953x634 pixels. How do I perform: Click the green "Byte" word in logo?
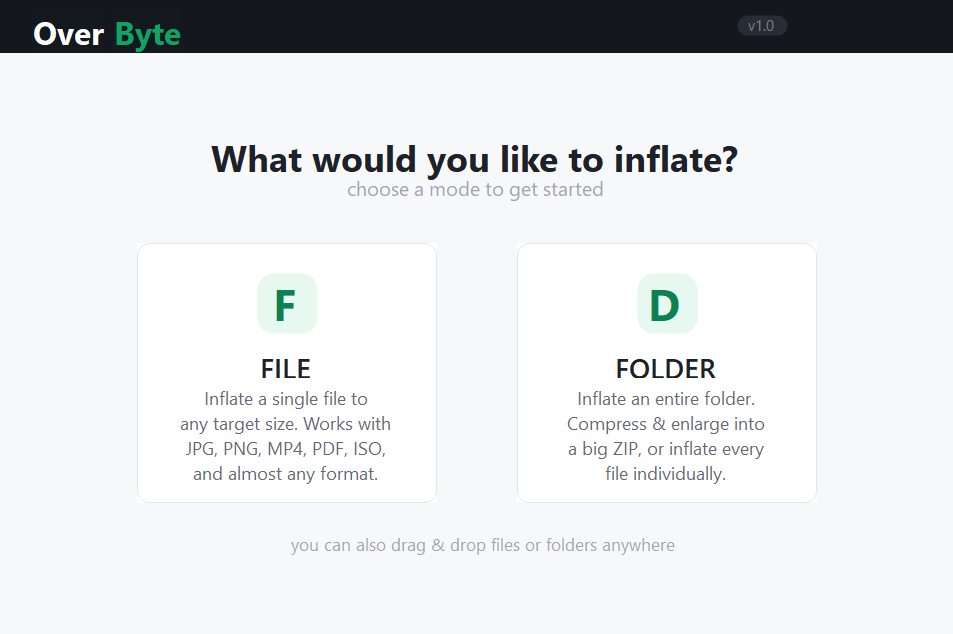pos(148,35)
